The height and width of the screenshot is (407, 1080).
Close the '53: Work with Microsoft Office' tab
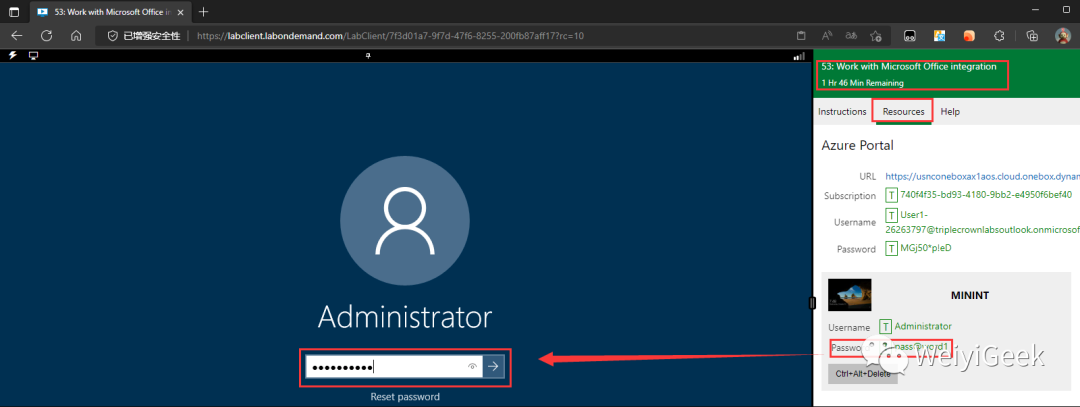click(180, 12)
